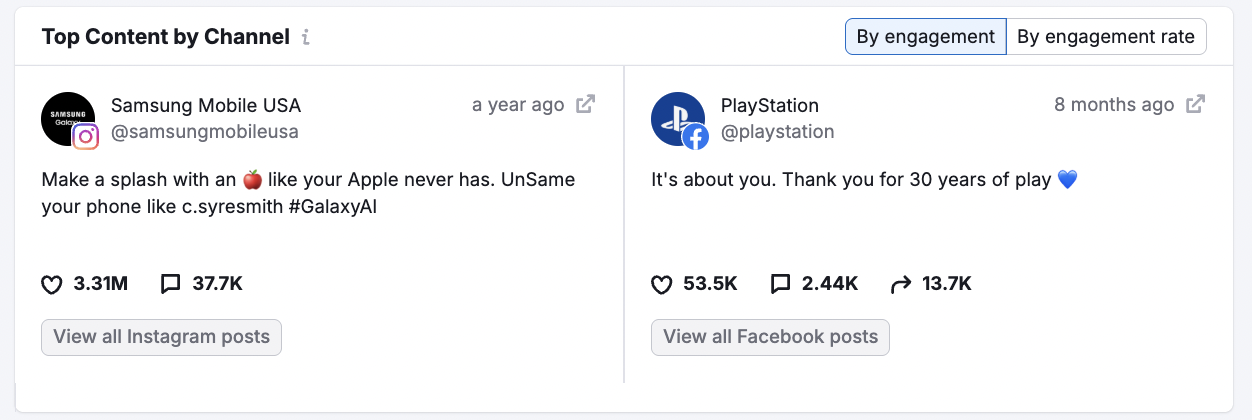This screenshot has width=1252, height=420.
Task: Click the heart icon showing 3.31M likes
Action: 52,285
